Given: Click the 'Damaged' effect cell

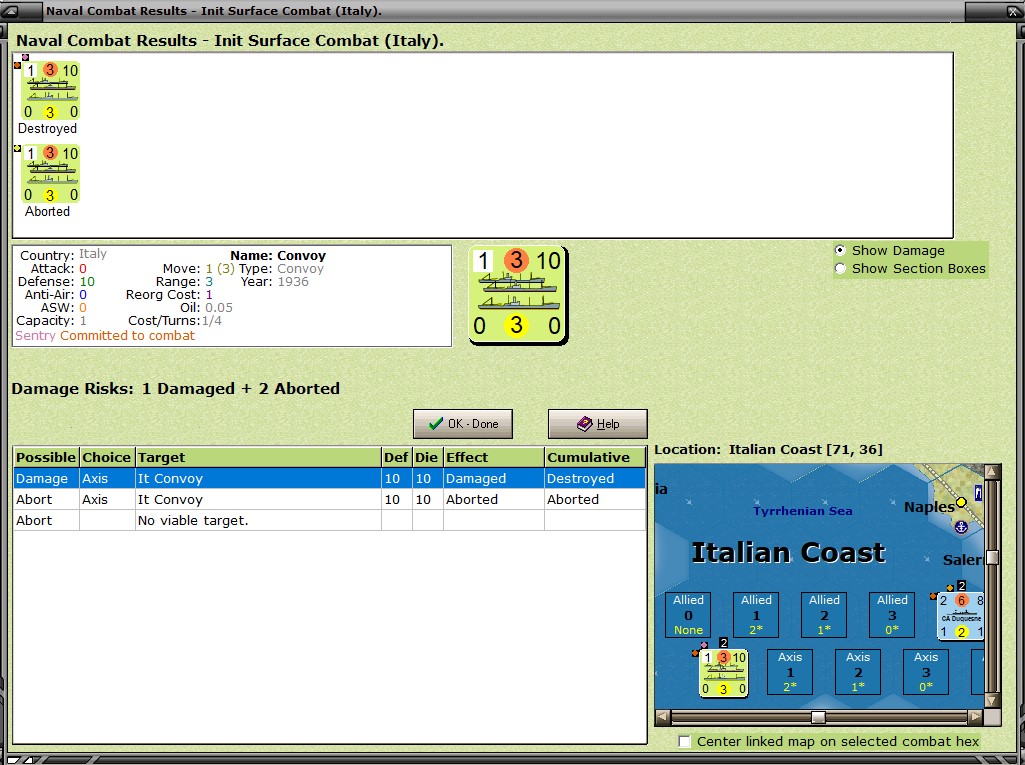Looking at the screenshot, I should [494, 479].
